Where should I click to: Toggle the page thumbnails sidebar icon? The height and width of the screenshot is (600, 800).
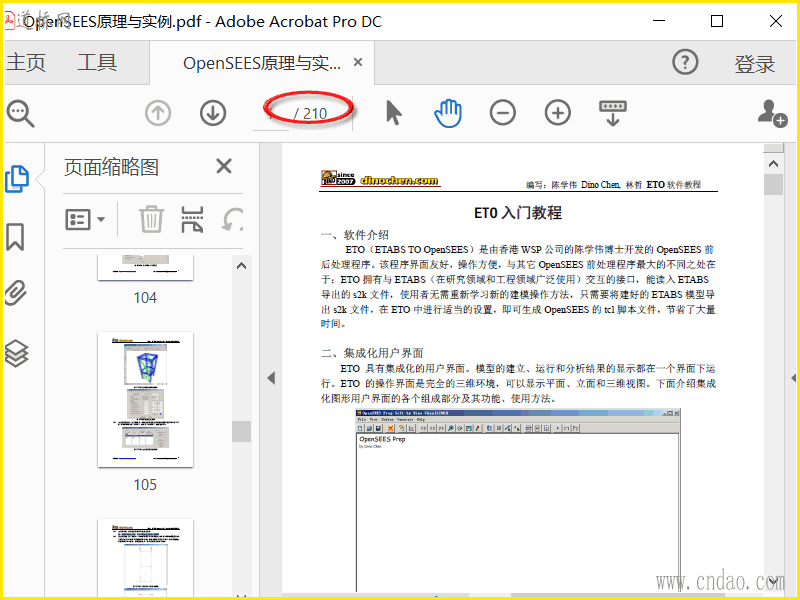point(17,179)
